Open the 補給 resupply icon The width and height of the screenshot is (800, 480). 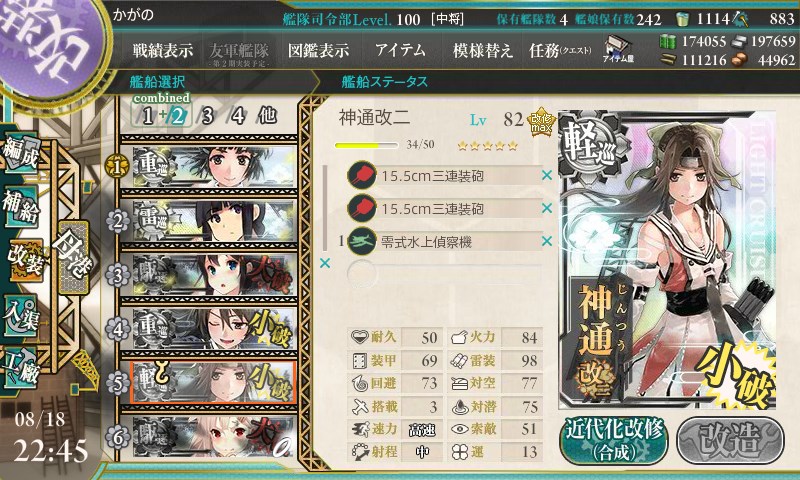21,206
